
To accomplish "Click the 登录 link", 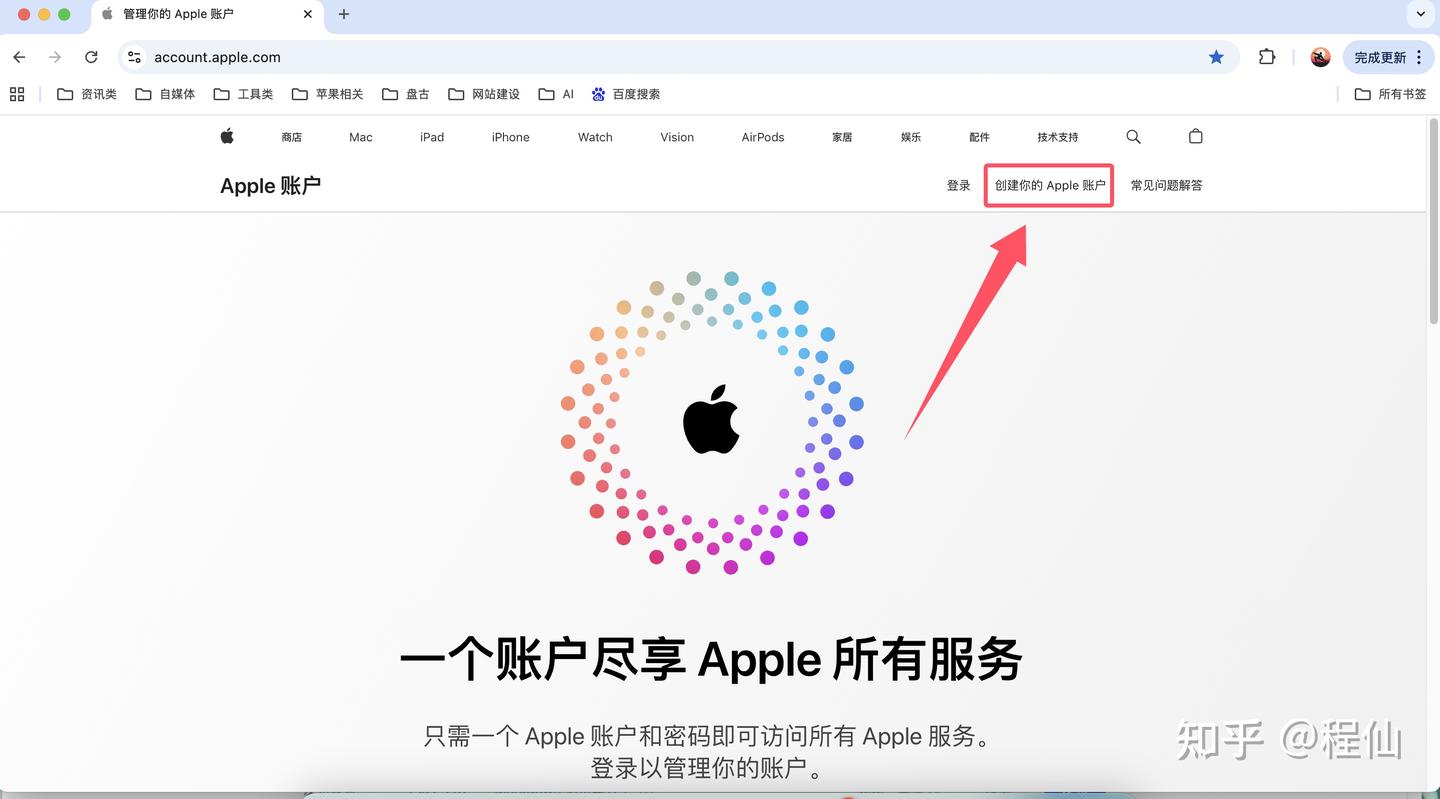I will [x=958, y=185].
